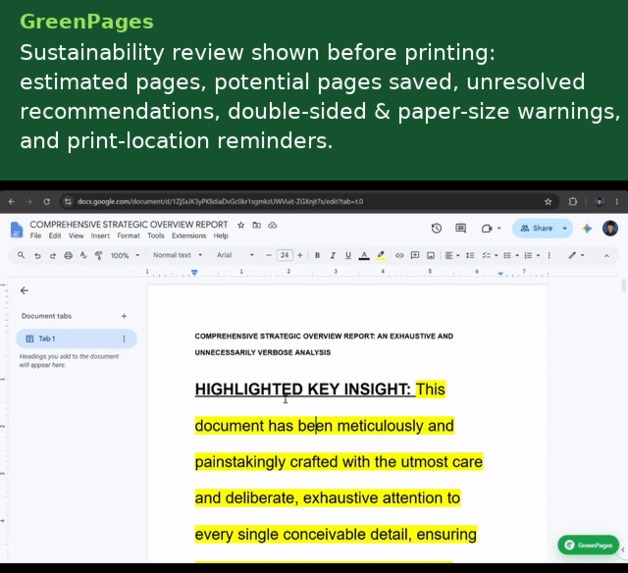
Task: Hide the menus with chevron
Action: coord(606,255)
